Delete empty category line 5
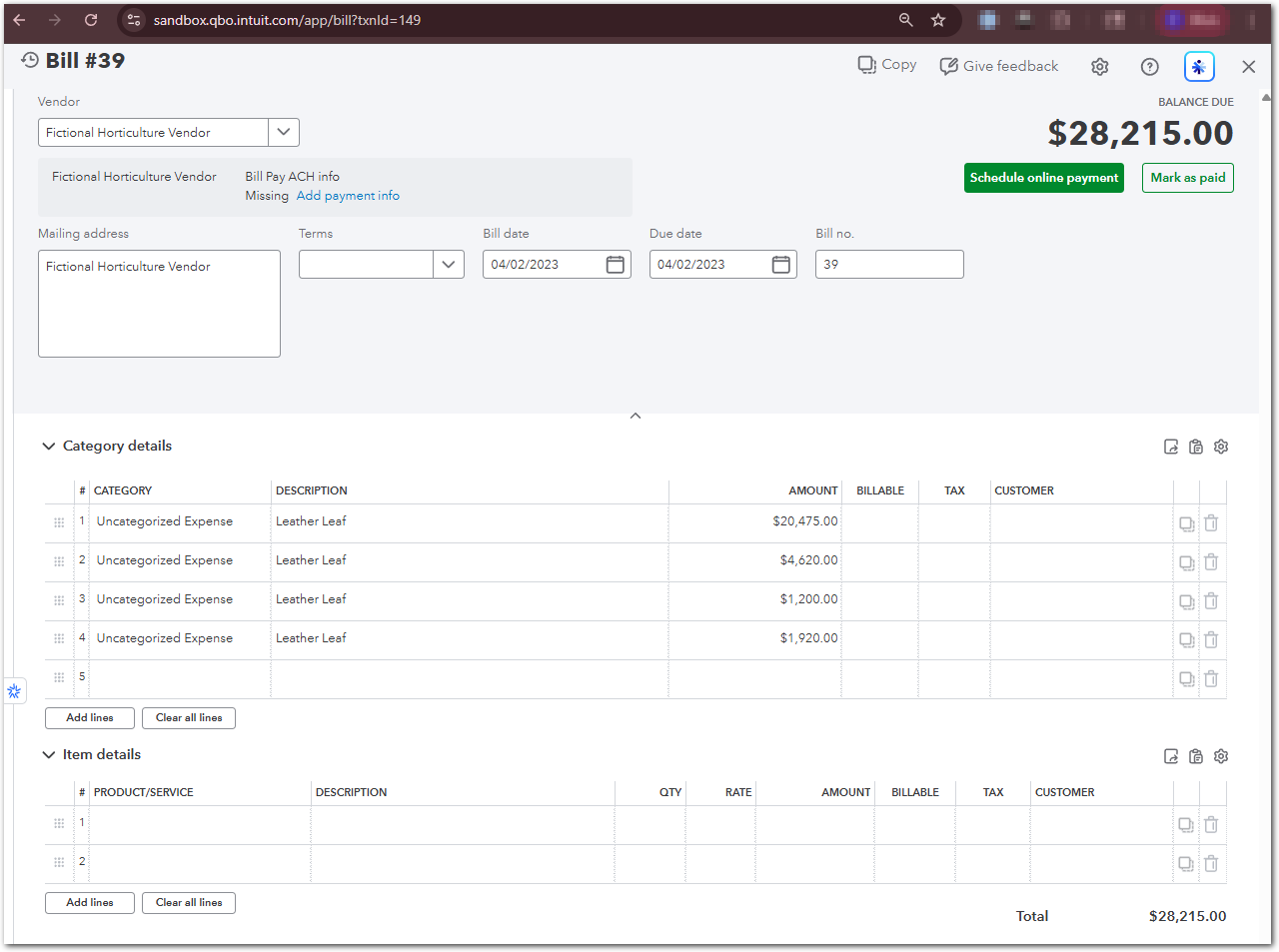 click(1211, 679)
